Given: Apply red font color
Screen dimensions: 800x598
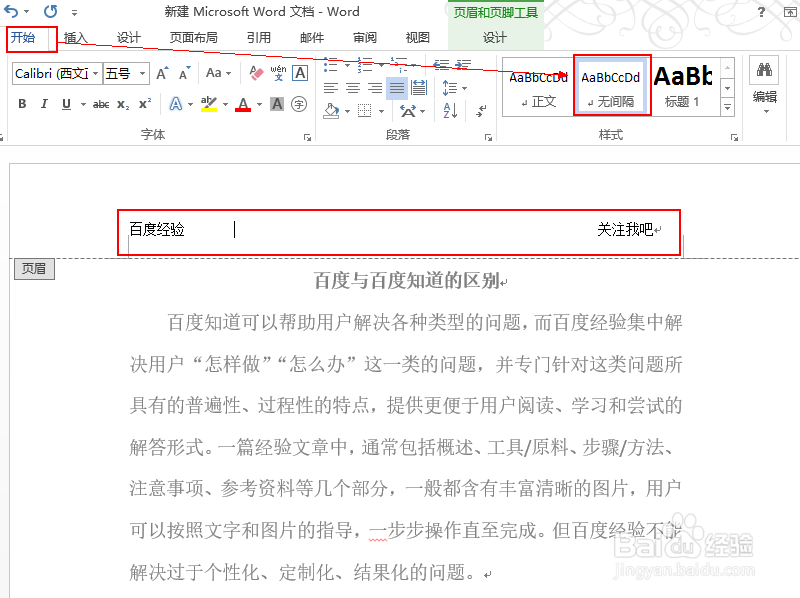Looking at the screenshot, I should tap(243, 104).
